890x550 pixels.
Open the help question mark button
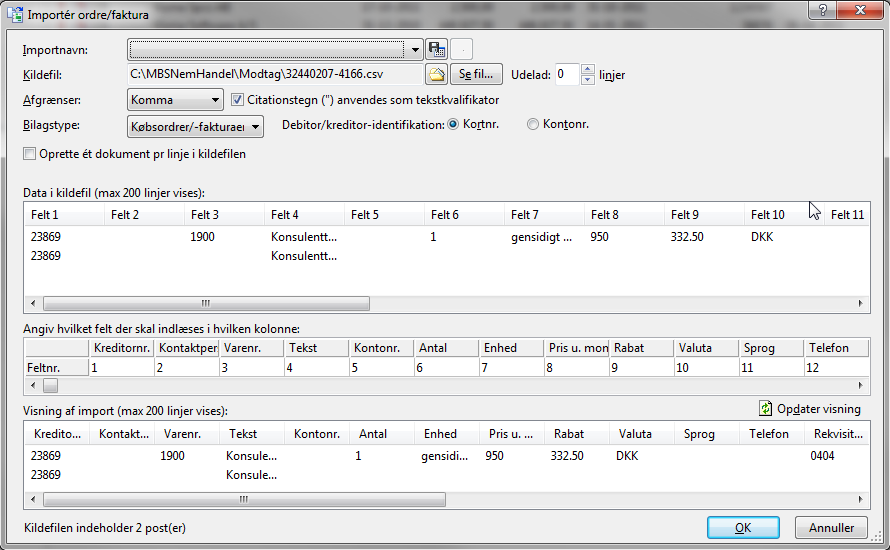(x=822, y=10)
